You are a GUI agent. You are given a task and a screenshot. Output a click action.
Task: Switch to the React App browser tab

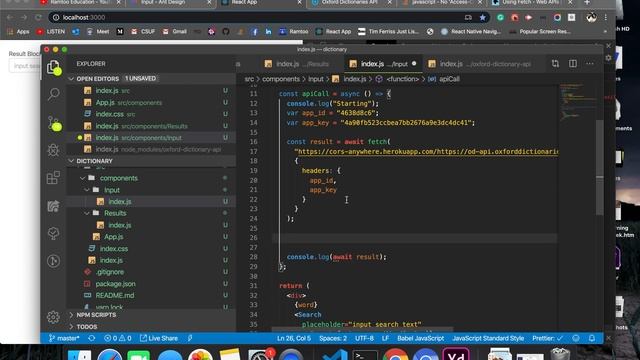(x=261, y=2)
